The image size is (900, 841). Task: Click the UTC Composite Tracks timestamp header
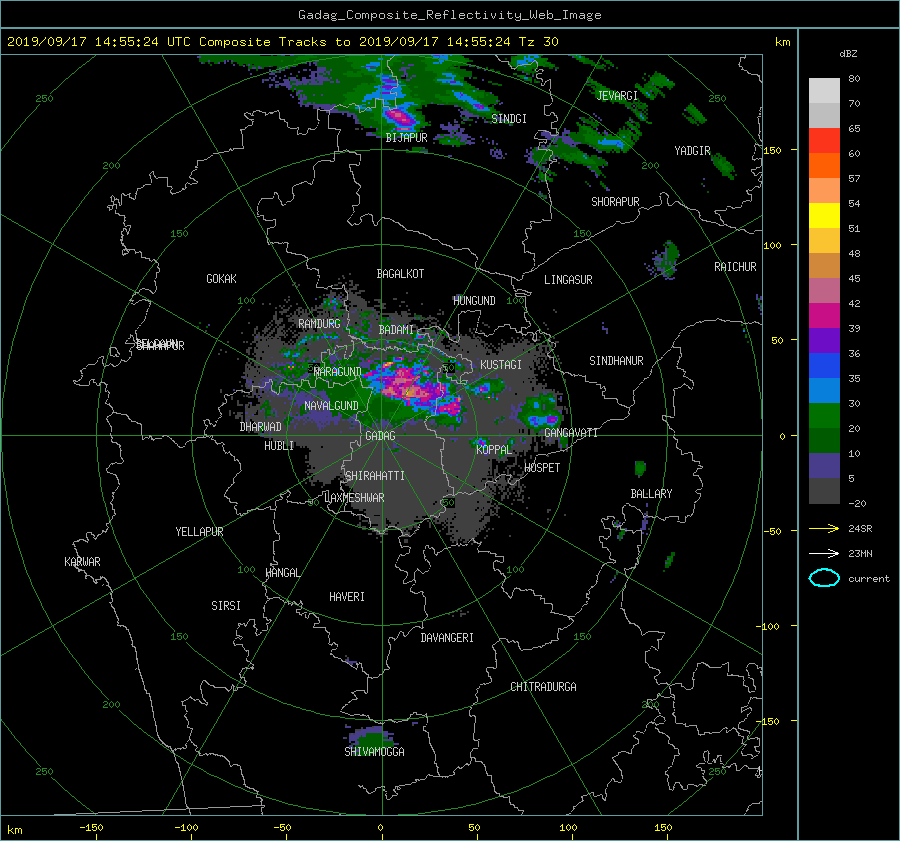(282, 42)
